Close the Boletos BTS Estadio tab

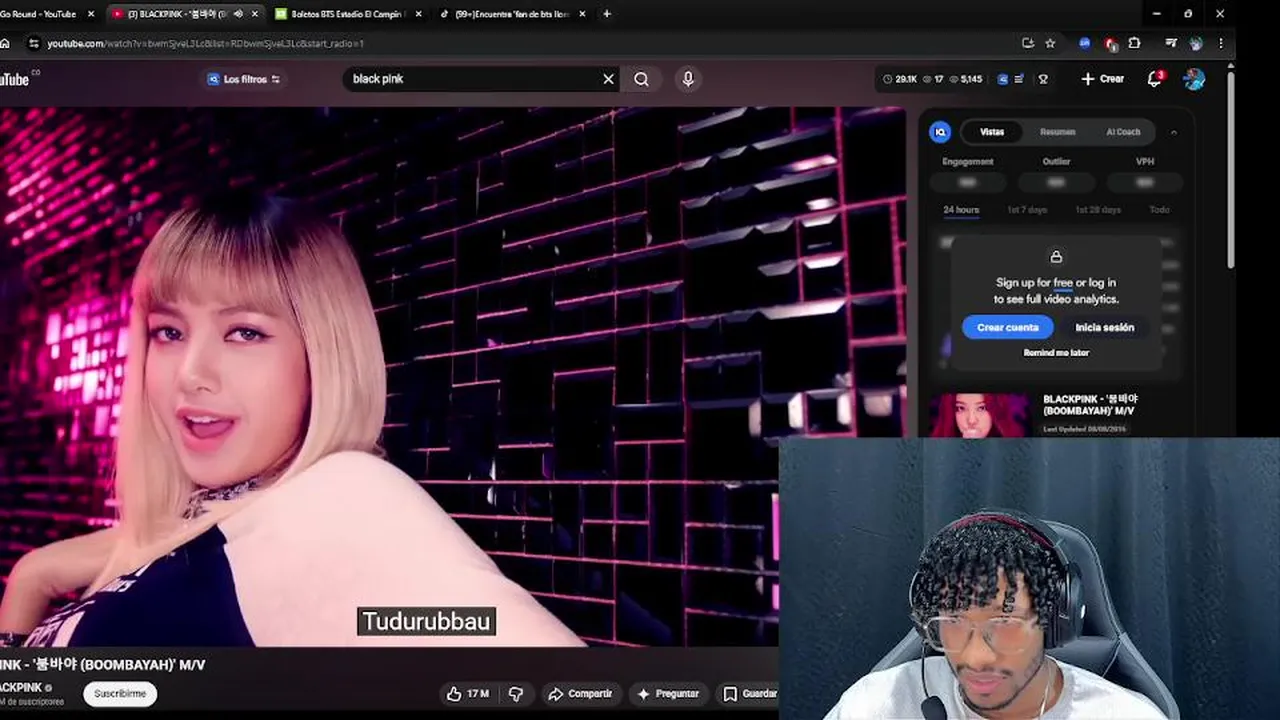418,14
